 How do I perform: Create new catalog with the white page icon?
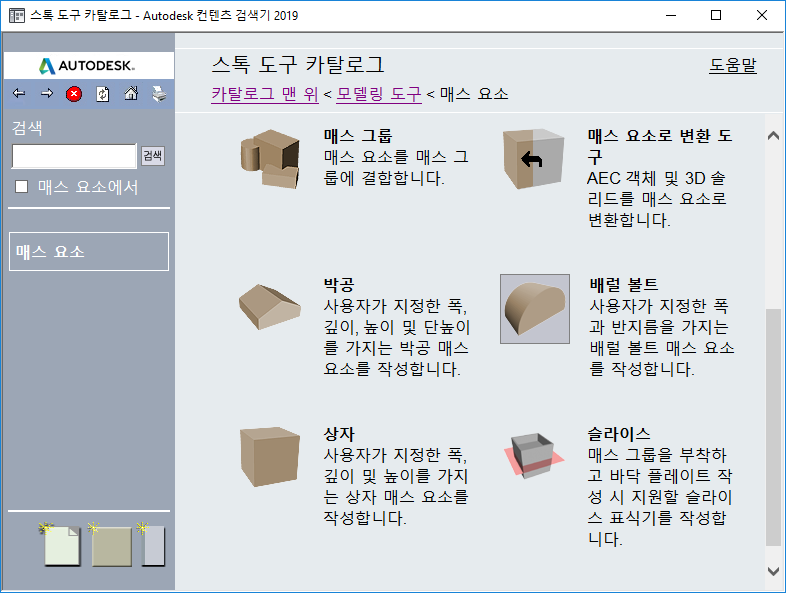(61, 544)
